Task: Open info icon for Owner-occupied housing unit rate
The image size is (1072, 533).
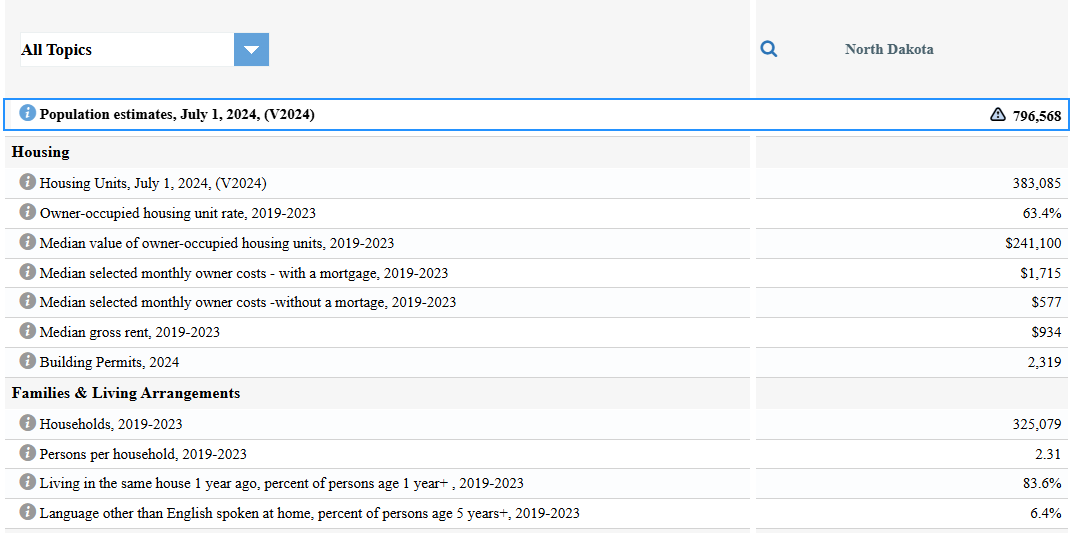Action: coord(28,213)
